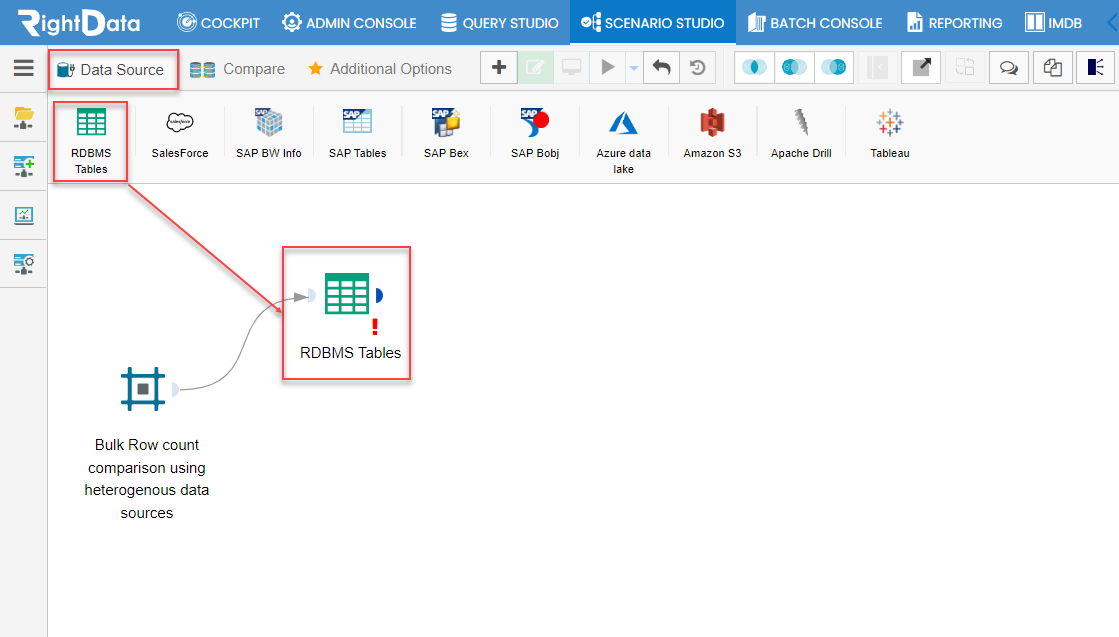Open the REPORTING menu
This screenshot has height=637, width=1119.
pyautogui.click(x=954, y=23)
